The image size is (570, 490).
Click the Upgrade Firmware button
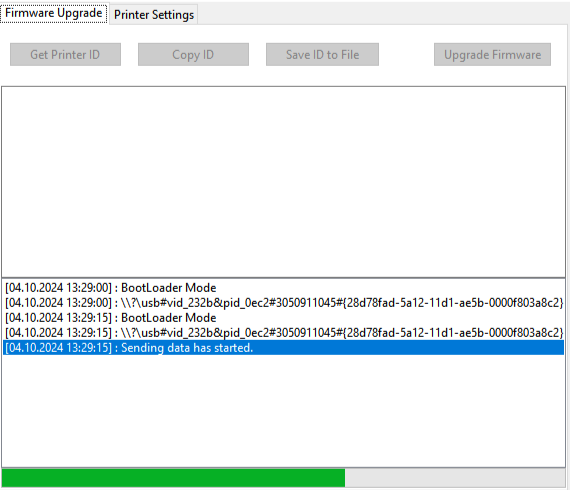(492, 55)
